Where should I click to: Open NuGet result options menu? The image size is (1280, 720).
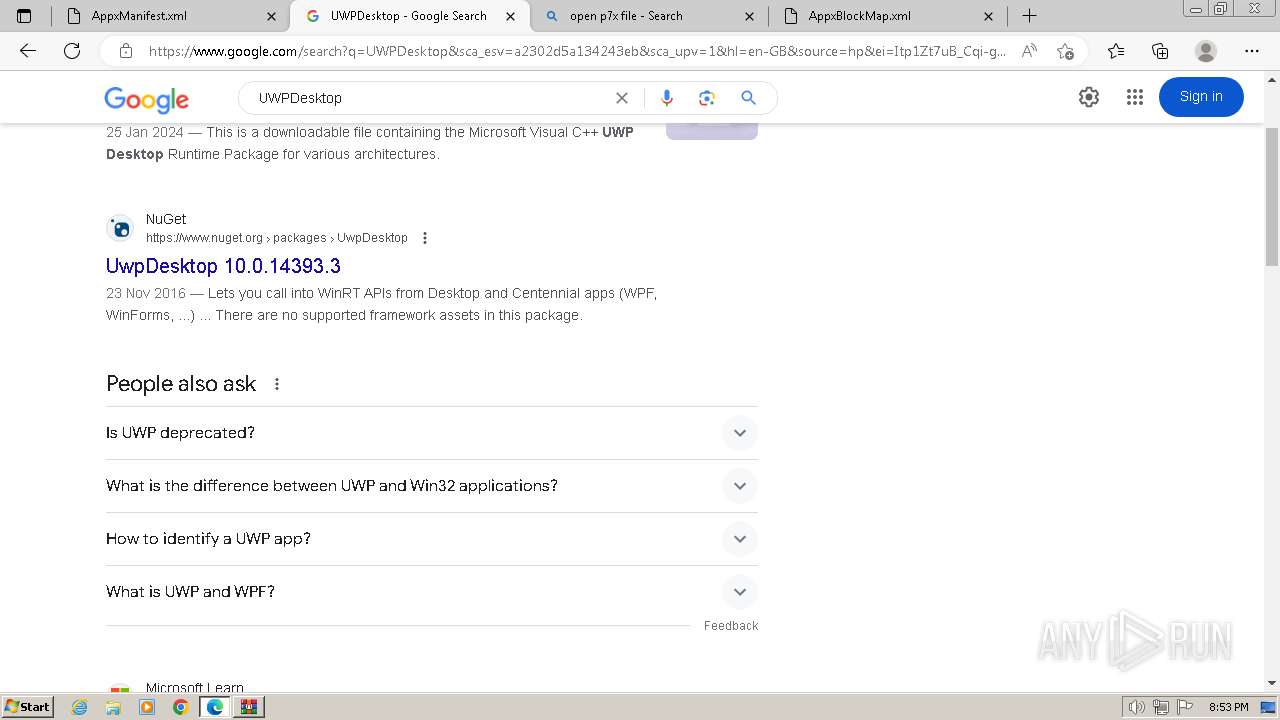[425, 238]
